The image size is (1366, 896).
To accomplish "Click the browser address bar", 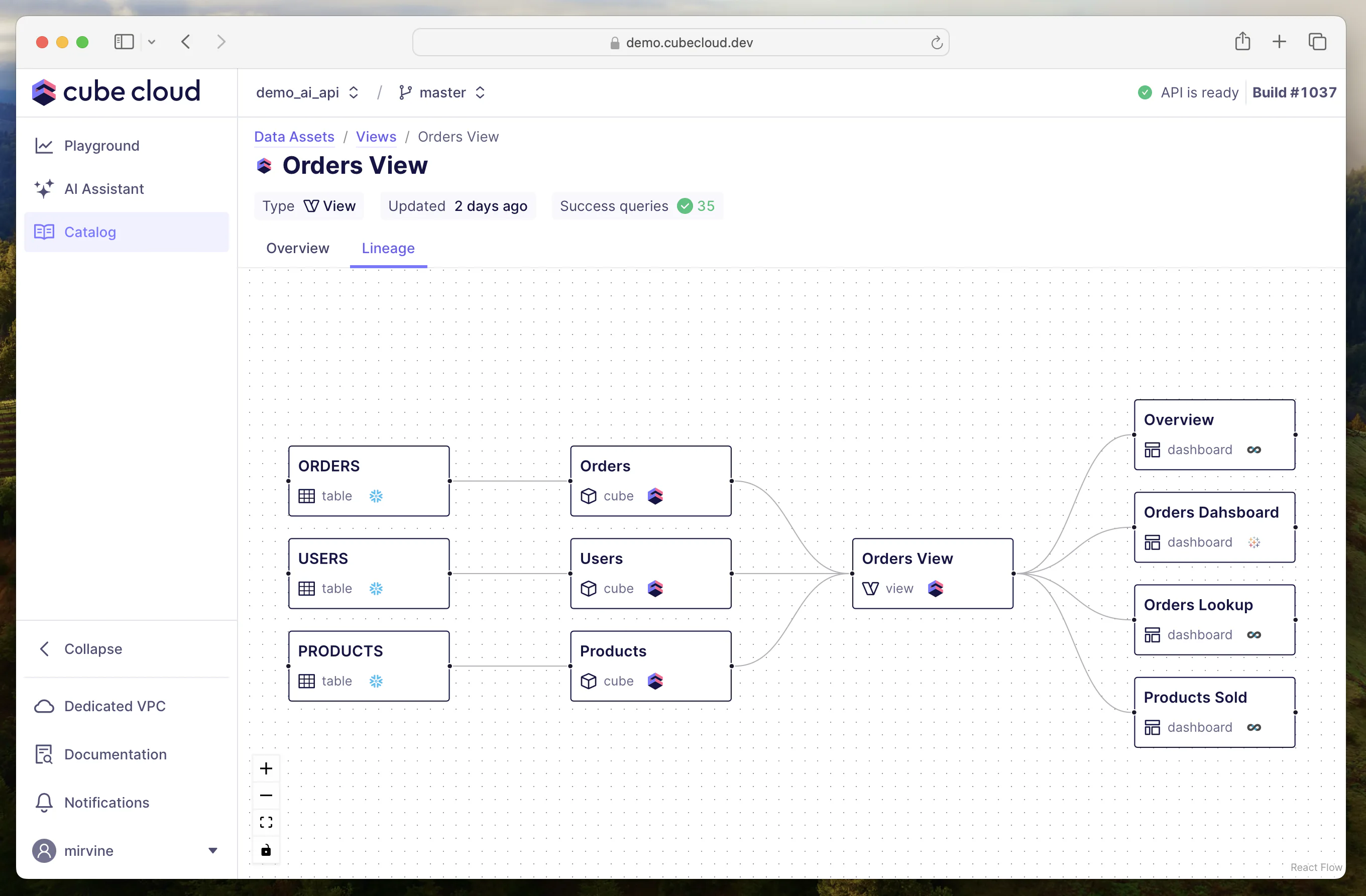I will point(680,43).
